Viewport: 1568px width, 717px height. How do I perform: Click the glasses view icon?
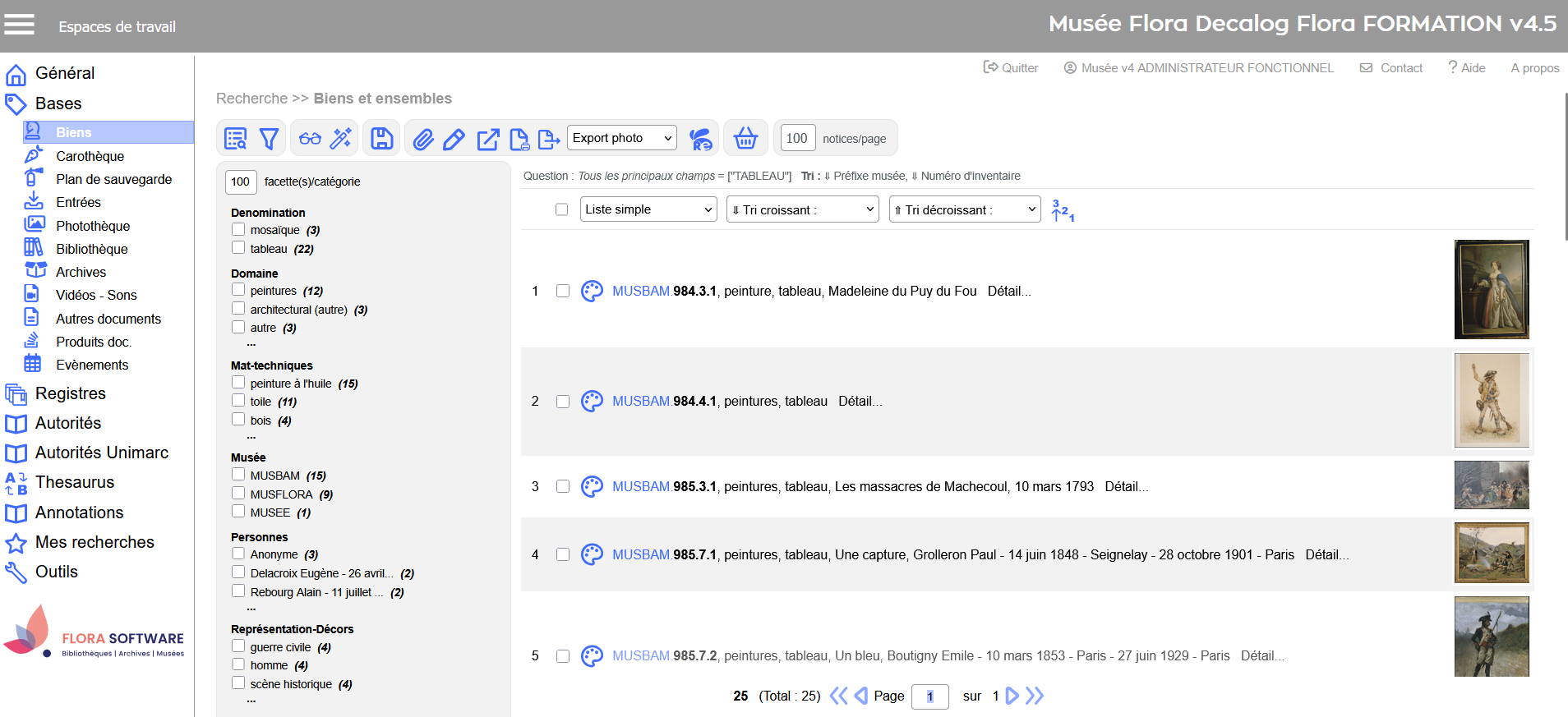point(310,139)
